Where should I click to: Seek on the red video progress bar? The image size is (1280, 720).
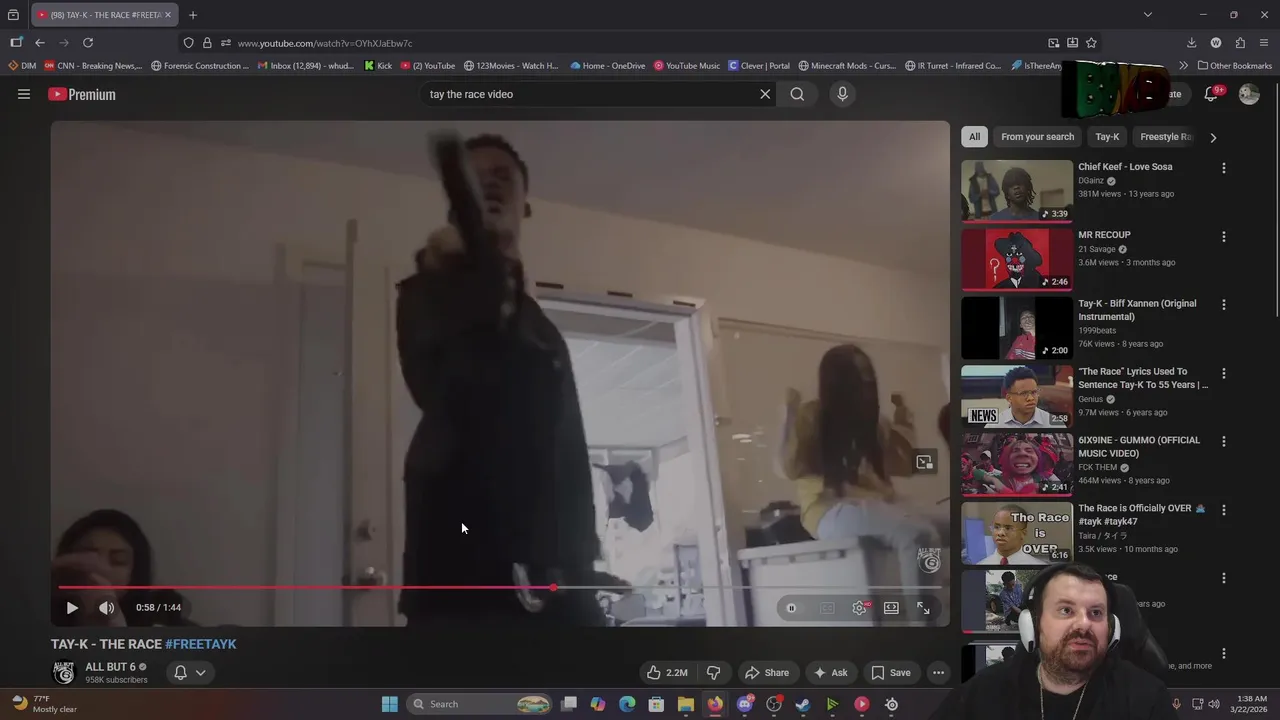500,587
